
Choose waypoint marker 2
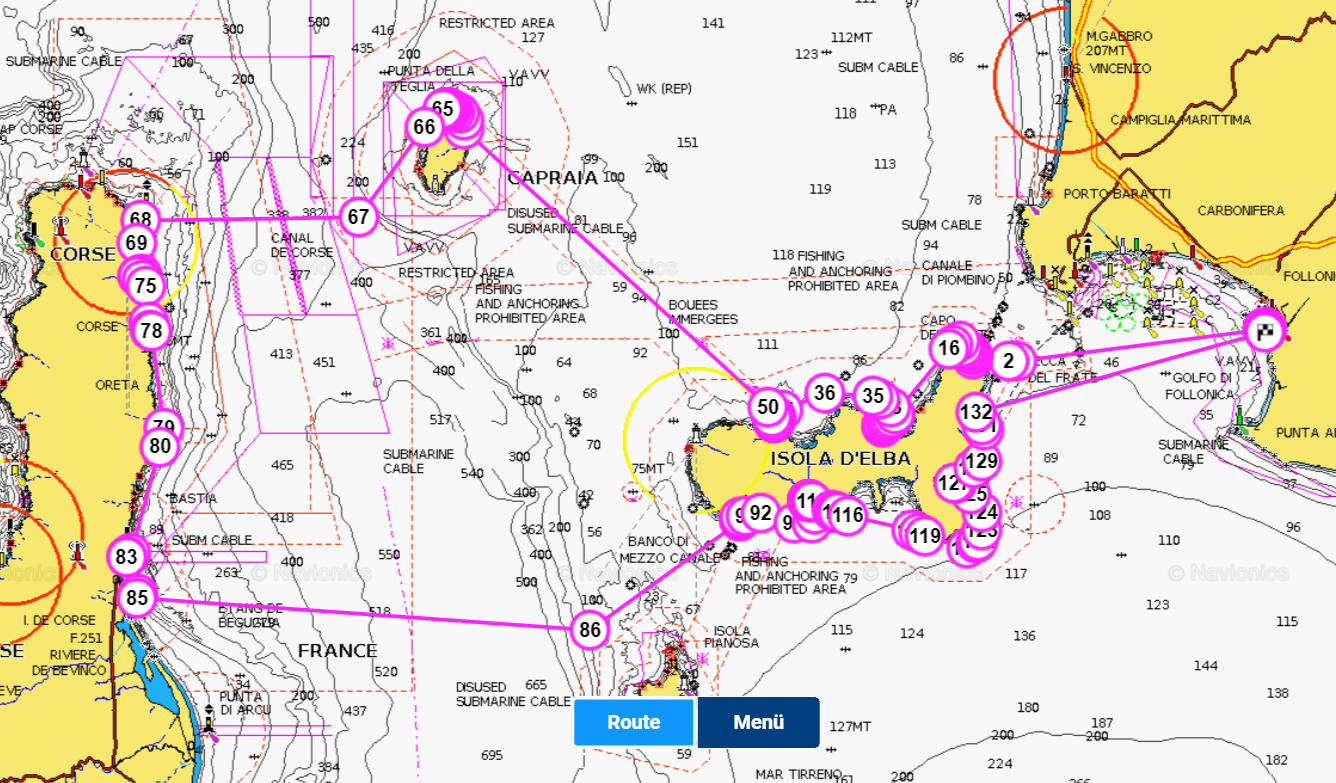[1009, 361]
